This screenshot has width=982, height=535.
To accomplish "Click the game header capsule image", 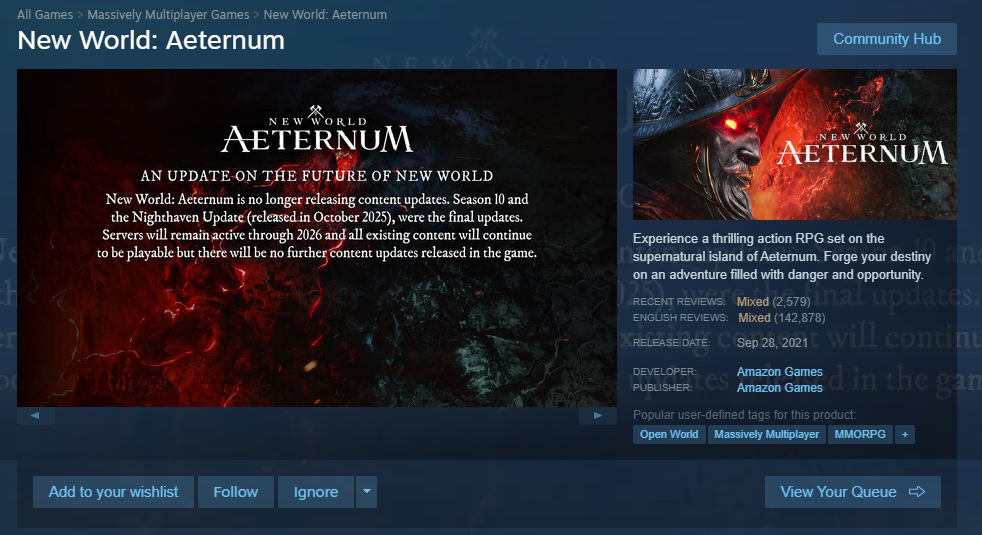I will pos(795,144).
